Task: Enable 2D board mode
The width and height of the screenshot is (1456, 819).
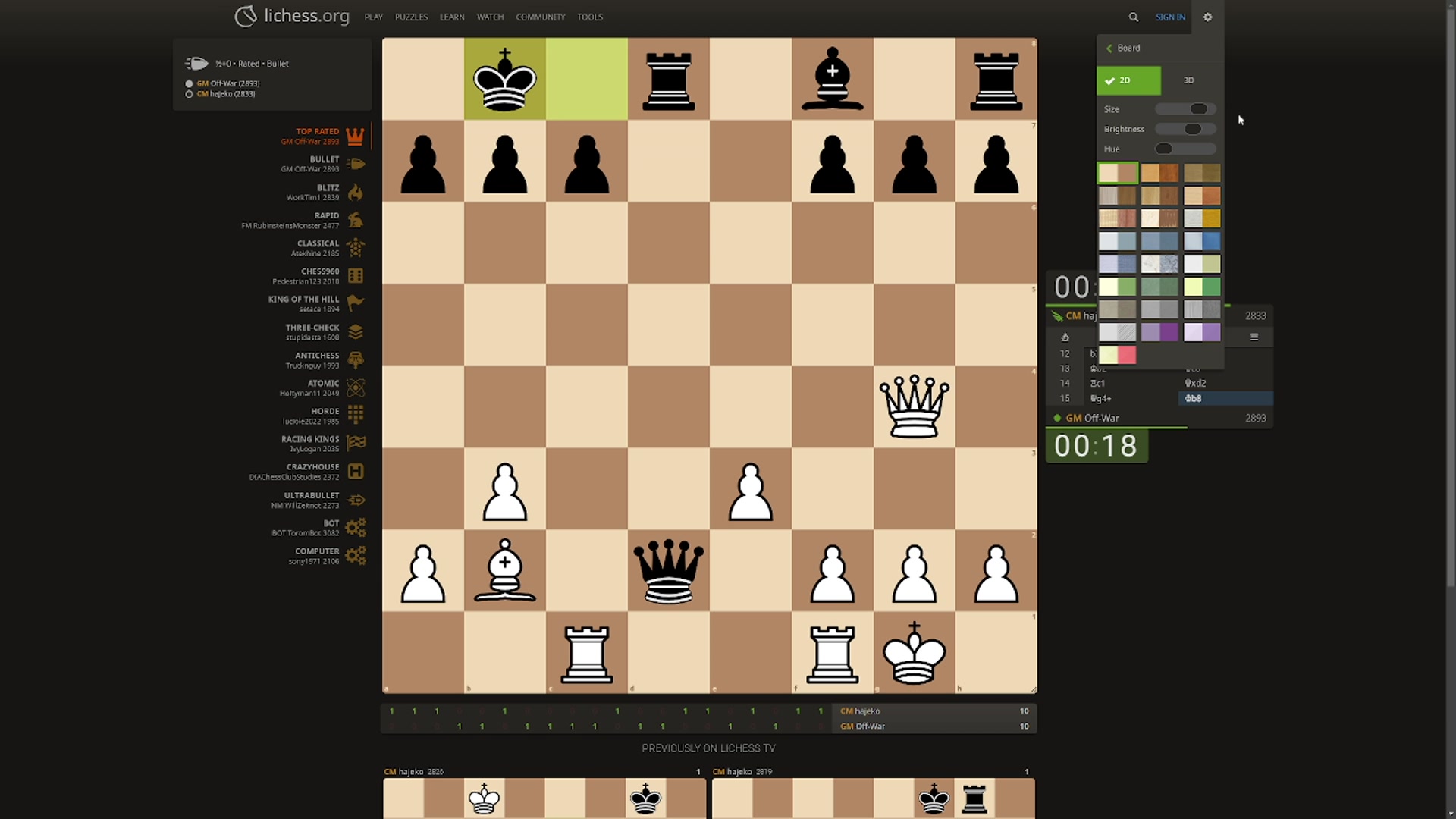Action: coord(1128,80)
